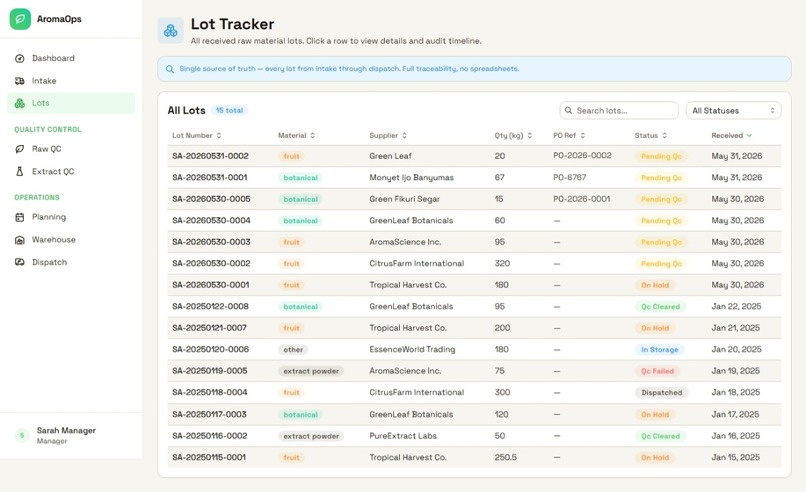Click supplier EssenceWorld Trading
The image size is (806, 492).
412,350
